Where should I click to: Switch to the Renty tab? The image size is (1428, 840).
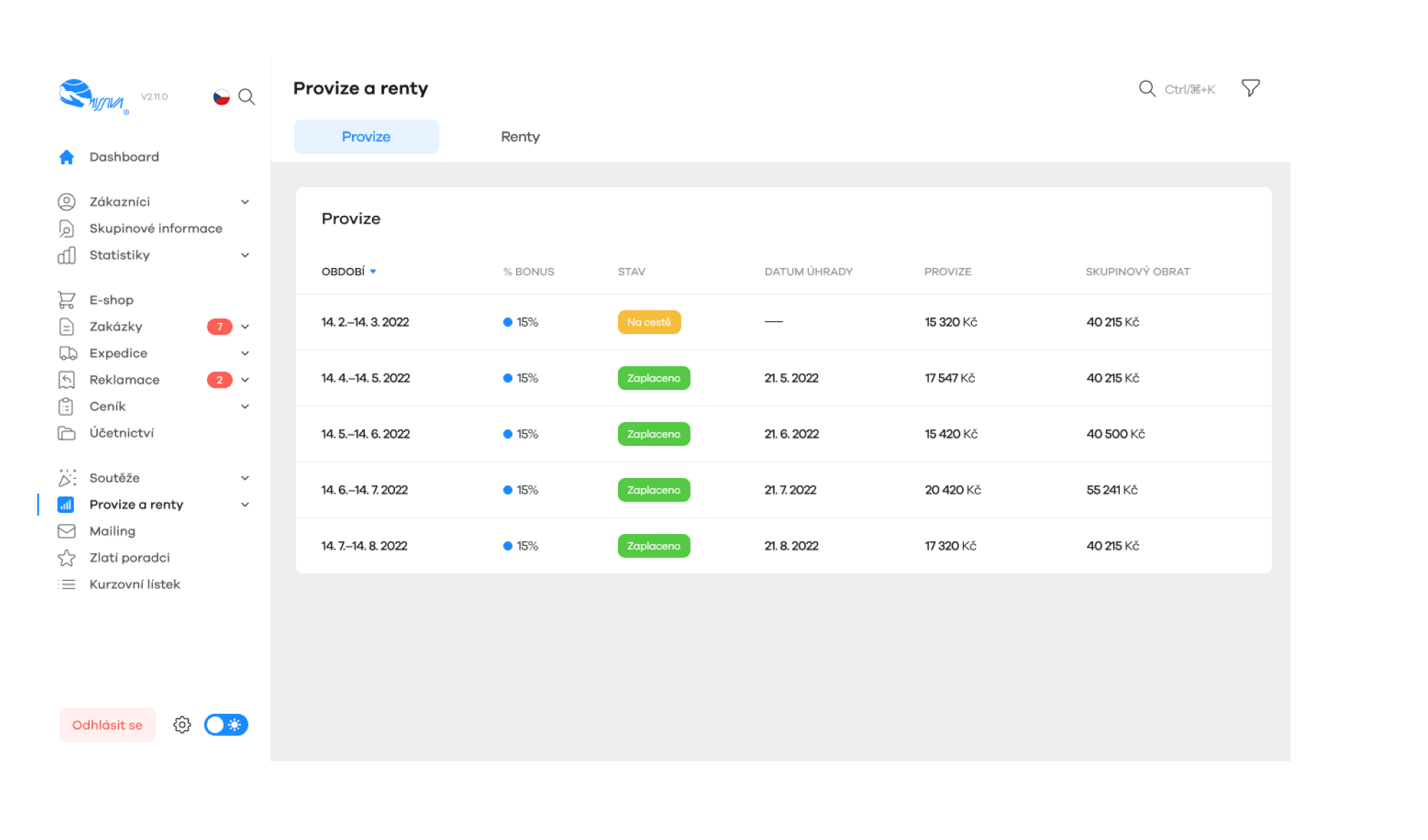pos(520,137)
